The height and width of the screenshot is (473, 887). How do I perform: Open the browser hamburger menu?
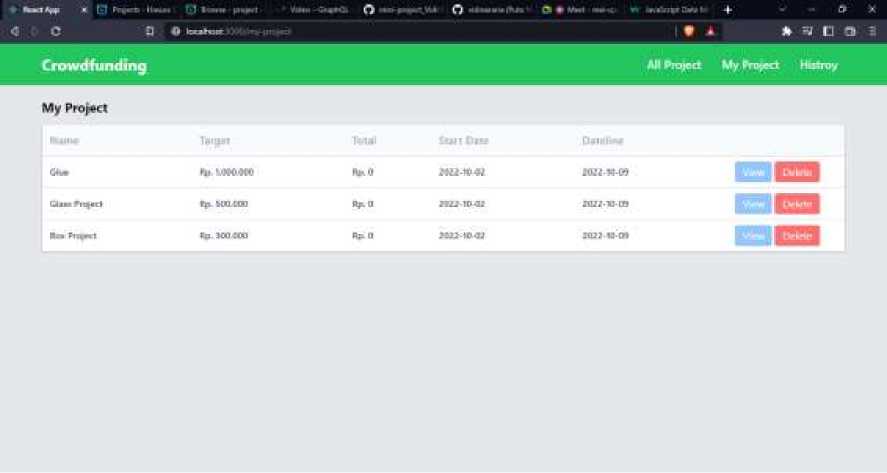click(872, 31)
